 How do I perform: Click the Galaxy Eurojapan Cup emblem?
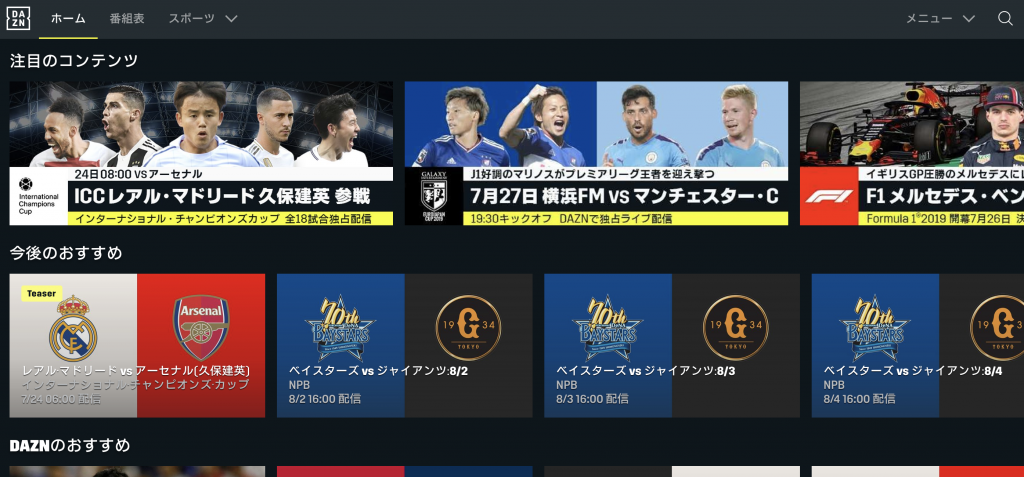pyautogui.click(x=432, y=196)
